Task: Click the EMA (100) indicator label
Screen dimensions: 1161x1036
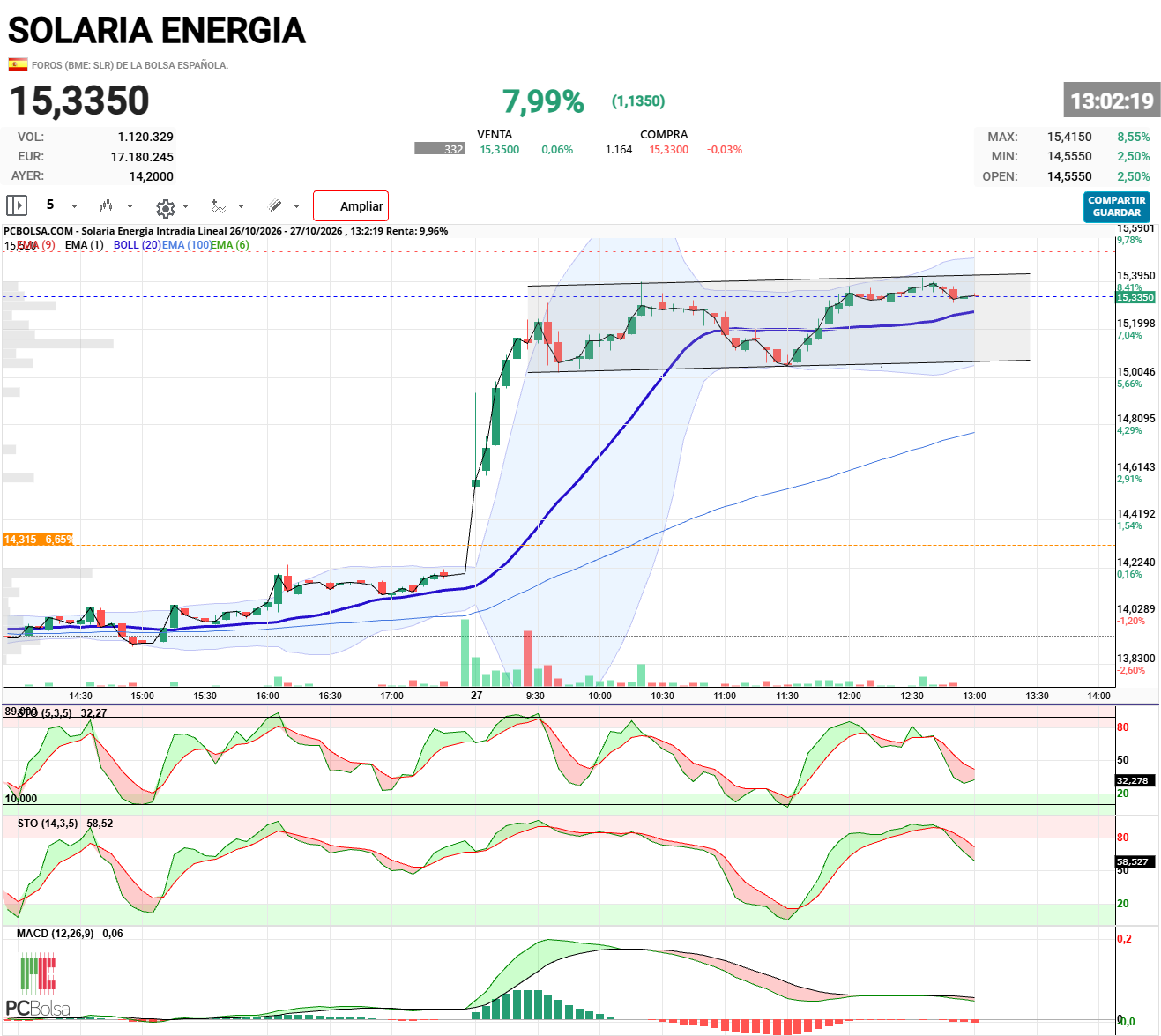Action: tap(186, 245)
